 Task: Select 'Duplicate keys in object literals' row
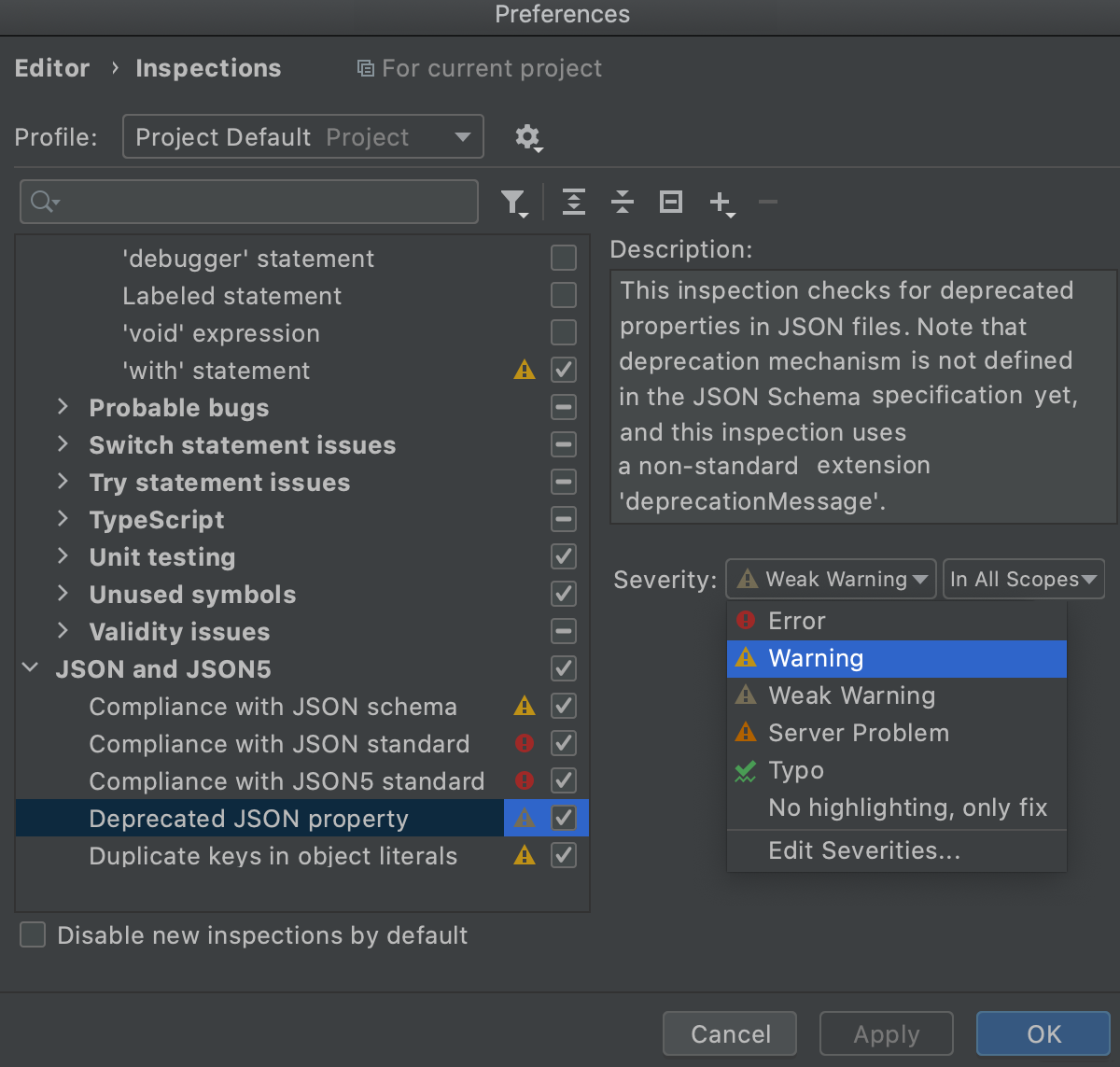302,856
